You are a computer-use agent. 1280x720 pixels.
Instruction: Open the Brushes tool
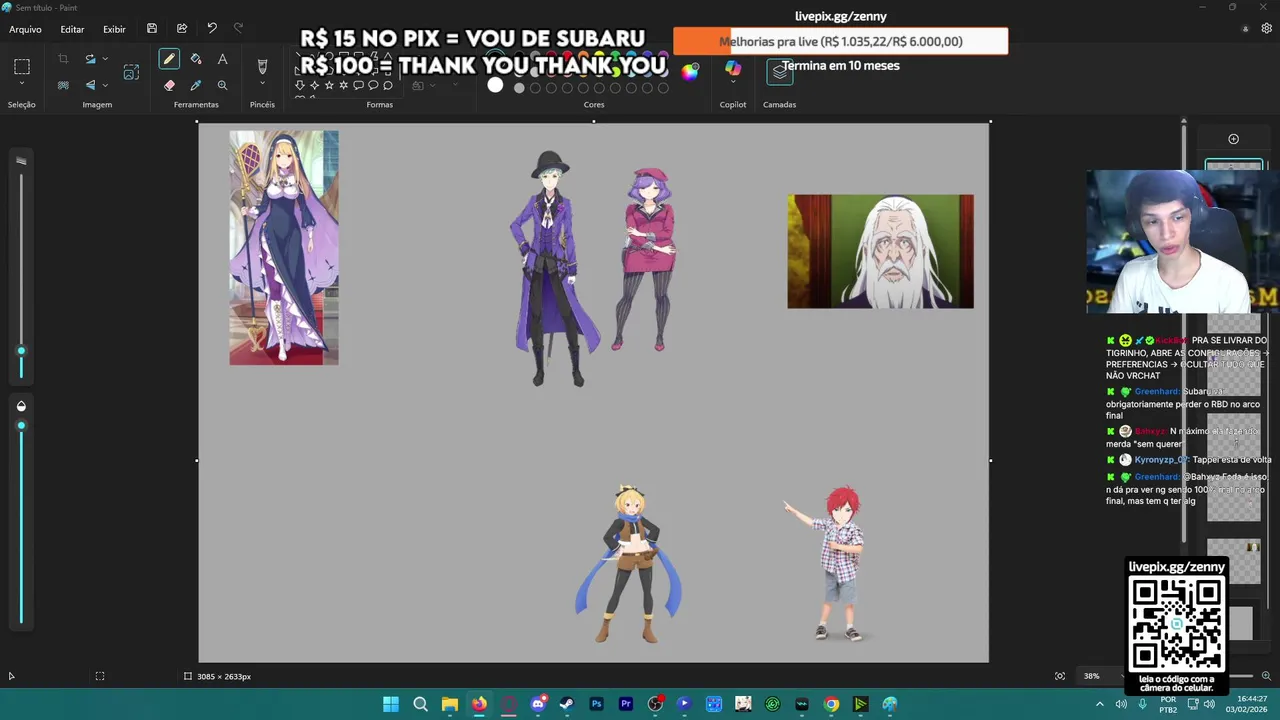click(x=262, y=66)
